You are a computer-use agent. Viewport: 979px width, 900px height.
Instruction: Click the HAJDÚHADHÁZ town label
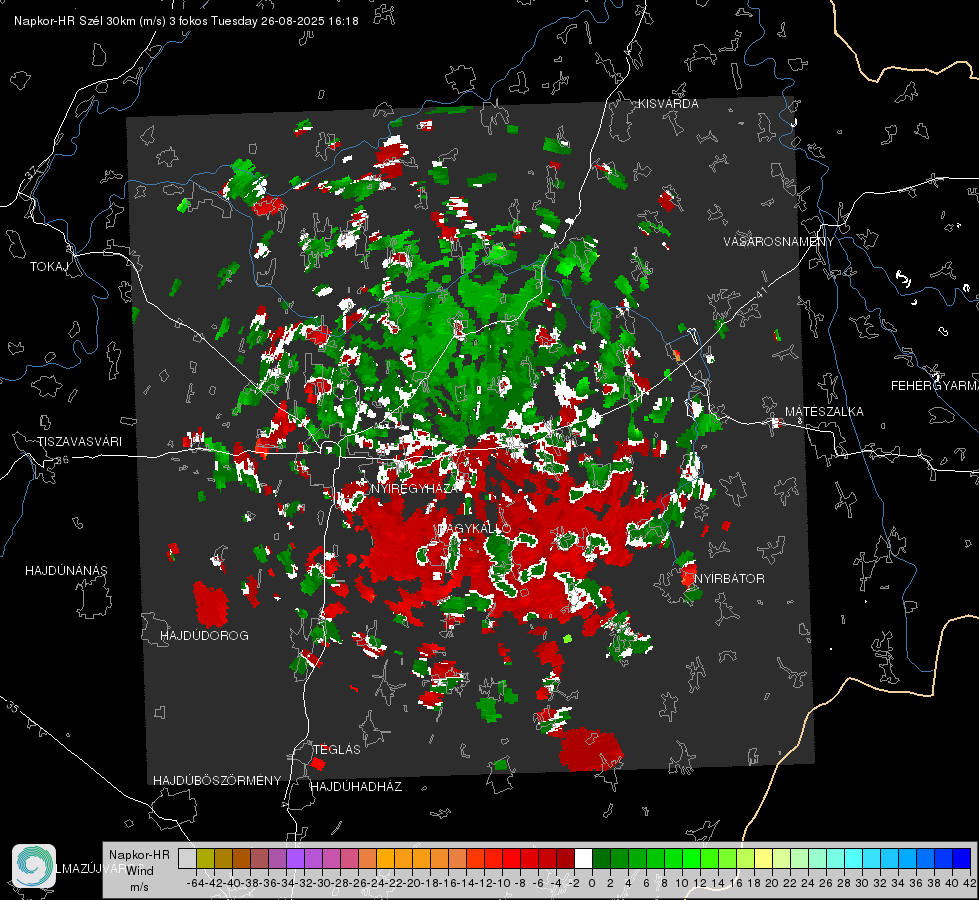coord(356,786)
